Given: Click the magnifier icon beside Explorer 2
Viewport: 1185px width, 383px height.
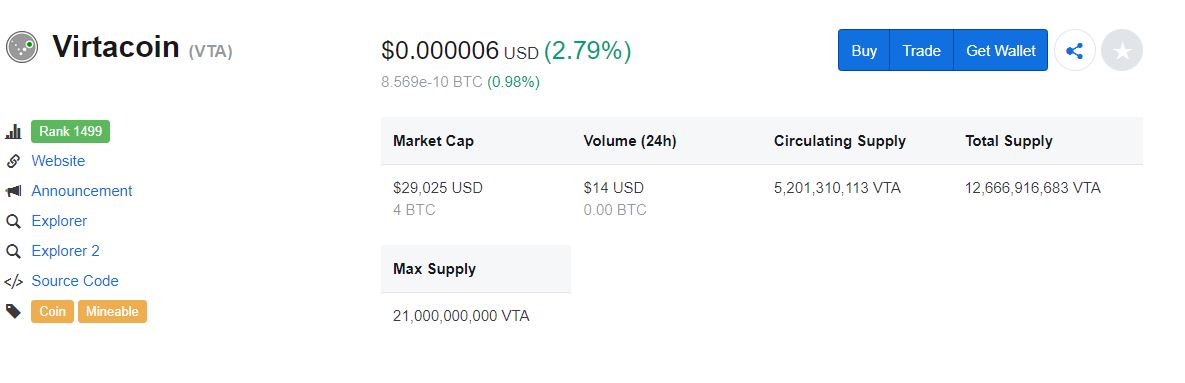Looking at the screenshot, I should click(x=13, y=251).
